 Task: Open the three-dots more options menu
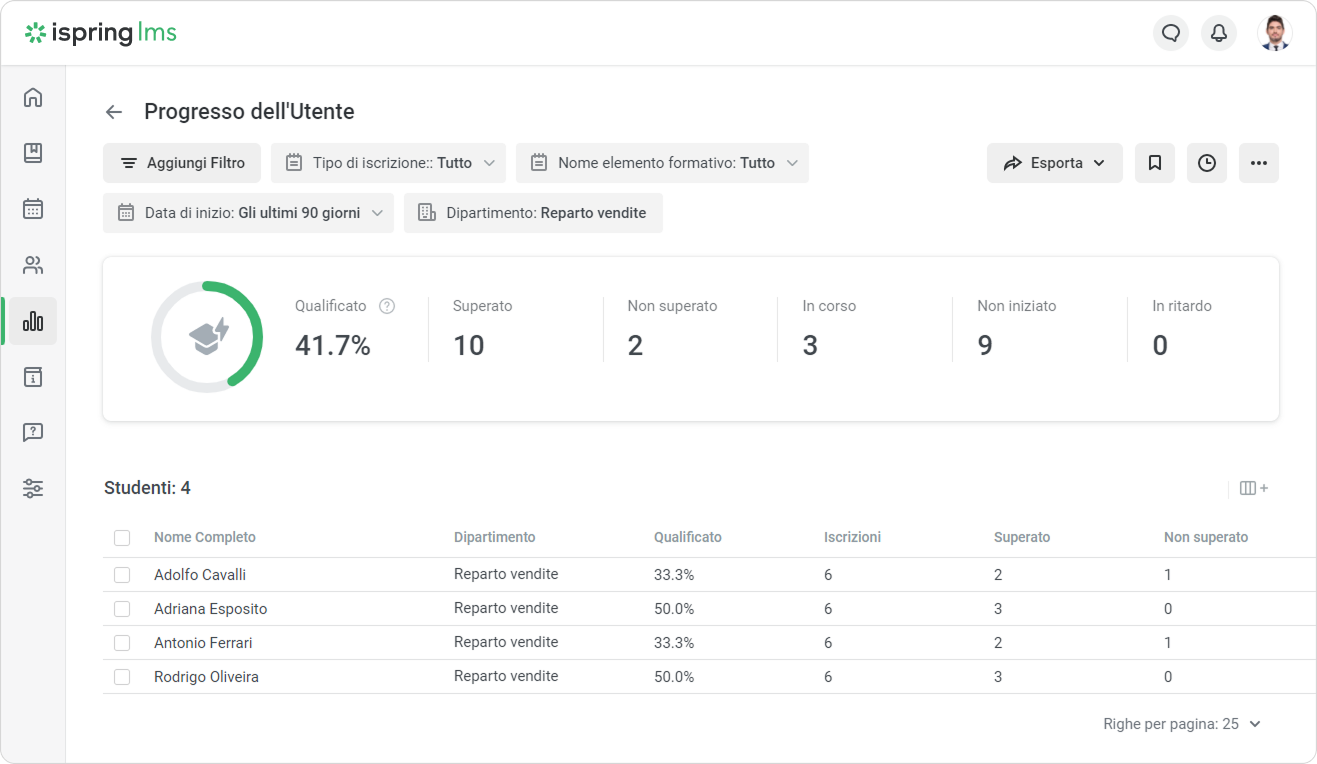click(1259, 163)
